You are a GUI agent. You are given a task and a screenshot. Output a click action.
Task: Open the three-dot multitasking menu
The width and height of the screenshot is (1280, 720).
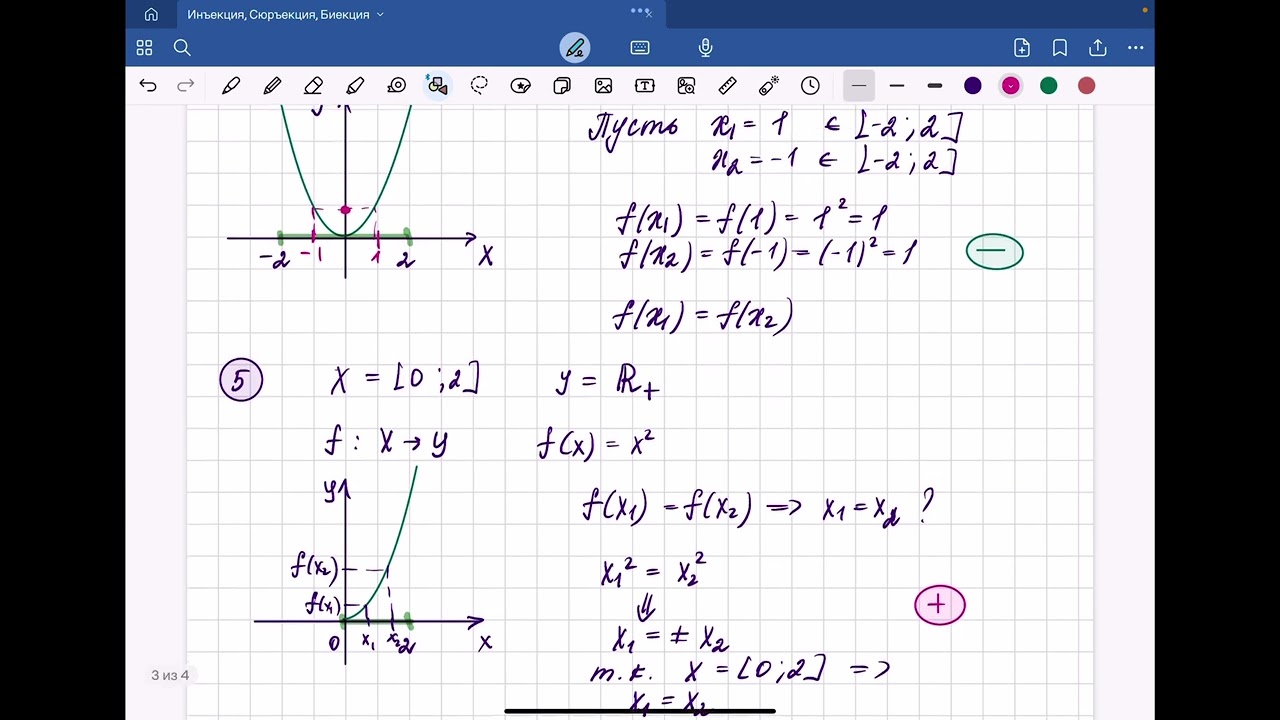638,11
